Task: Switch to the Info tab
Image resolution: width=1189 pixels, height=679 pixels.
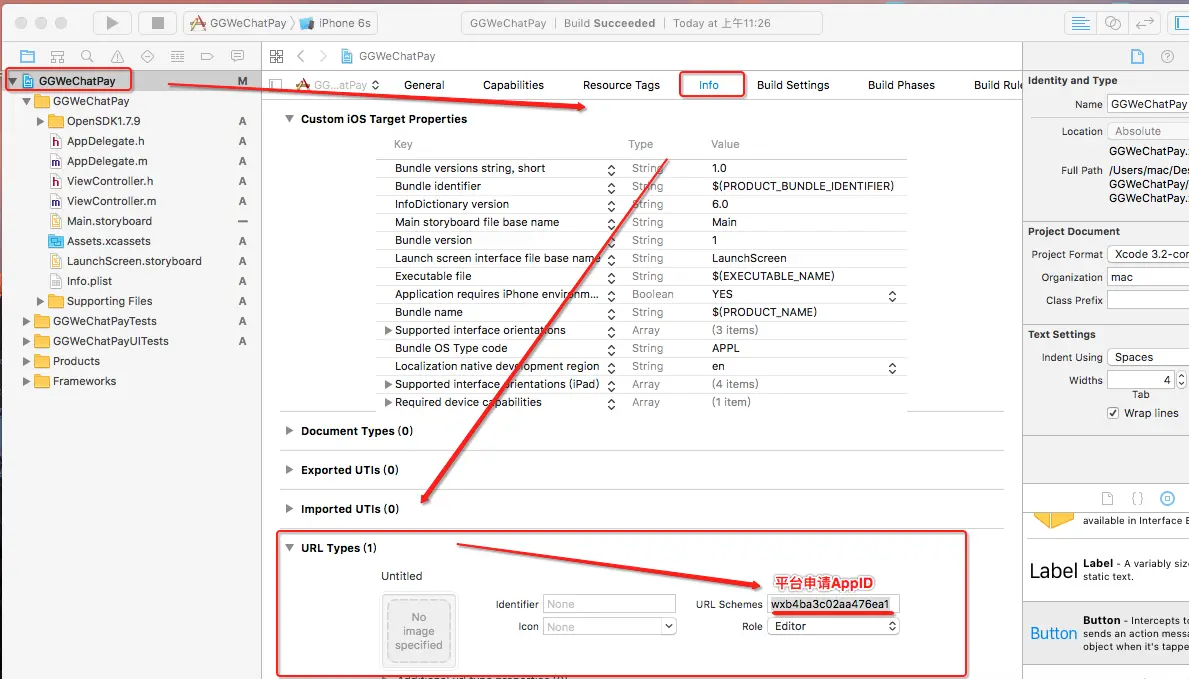Action: 709,85
